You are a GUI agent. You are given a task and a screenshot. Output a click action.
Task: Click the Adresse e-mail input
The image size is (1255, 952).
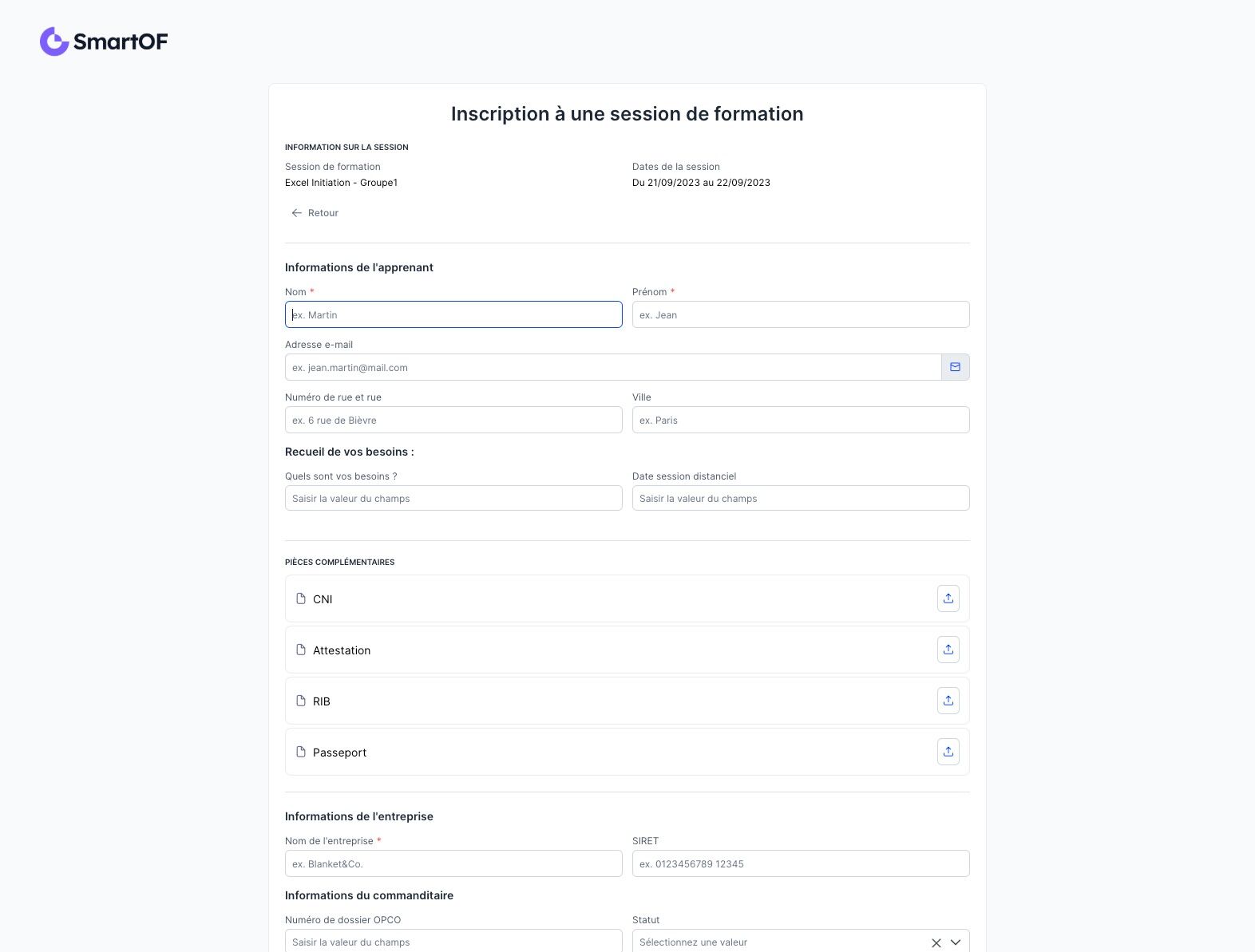pyautogui.click(x=613, y=367)
